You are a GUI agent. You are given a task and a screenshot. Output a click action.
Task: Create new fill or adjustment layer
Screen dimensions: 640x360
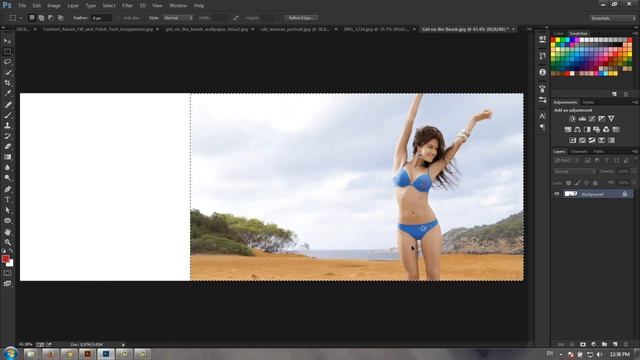593,344
